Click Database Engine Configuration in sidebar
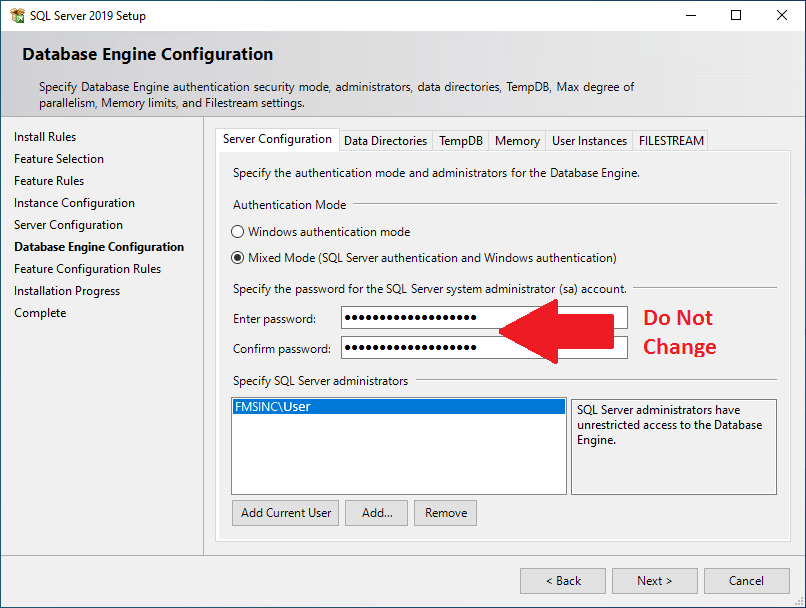 98,246
